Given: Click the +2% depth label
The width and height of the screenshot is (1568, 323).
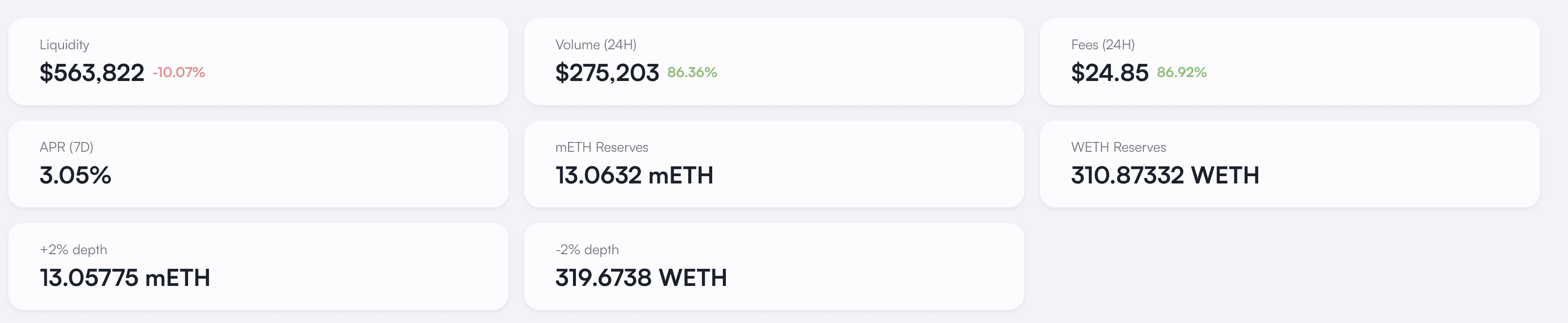Looking at the screenshot, I should pyautogui.click(x=73, y=250).
